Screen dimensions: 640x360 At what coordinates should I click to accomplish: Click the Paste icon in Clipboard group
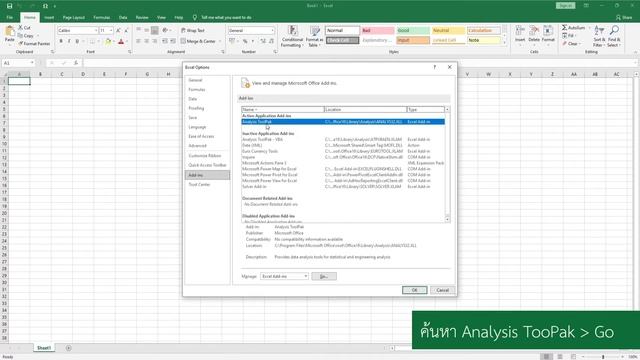9,31
